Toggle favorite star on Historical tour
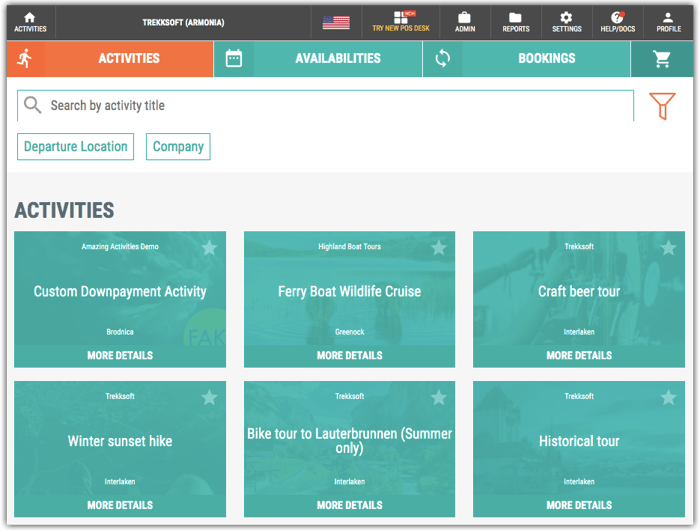This screenshot has height=530, width=700. tap(667, 398)
